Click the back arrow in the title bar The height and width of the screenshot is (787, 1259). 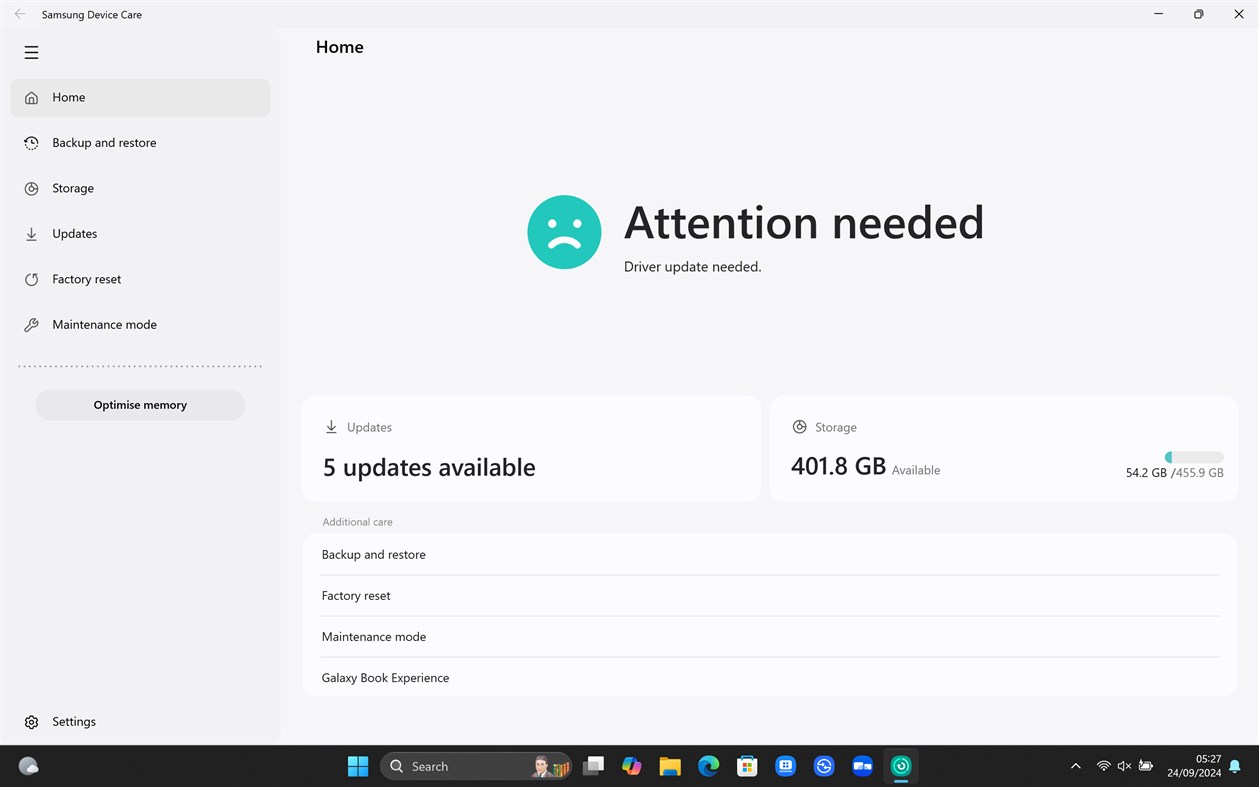(x=19, y=14)
